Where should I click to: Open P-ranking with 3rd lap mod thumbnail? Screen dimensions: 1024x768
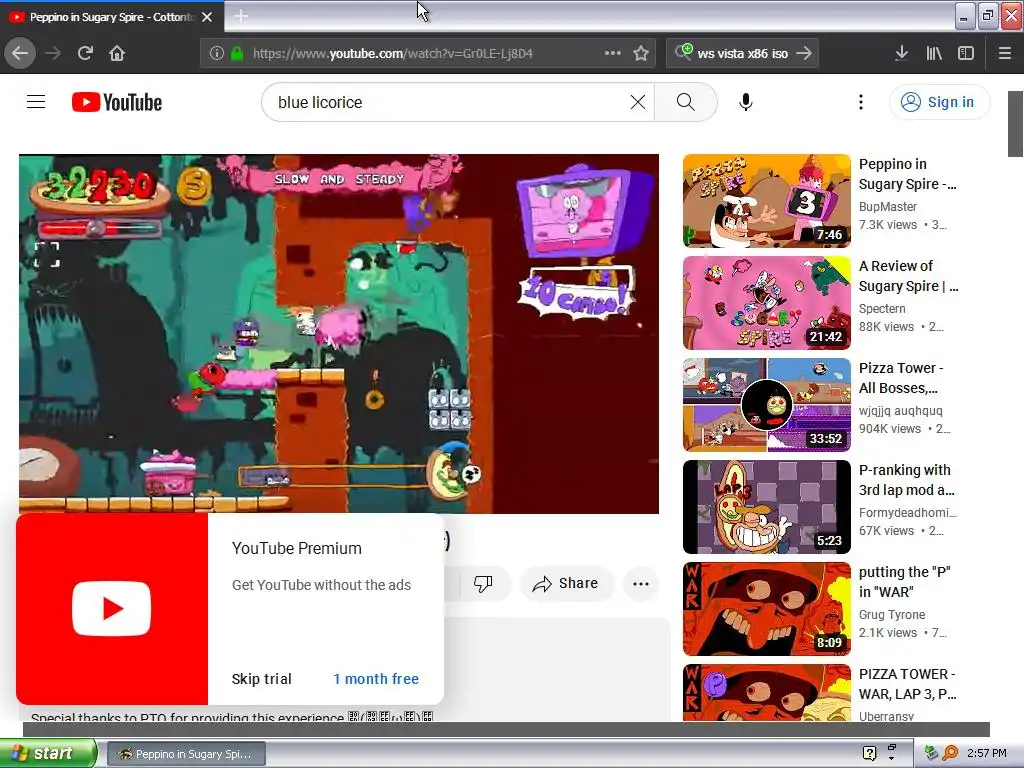(767, 507)
